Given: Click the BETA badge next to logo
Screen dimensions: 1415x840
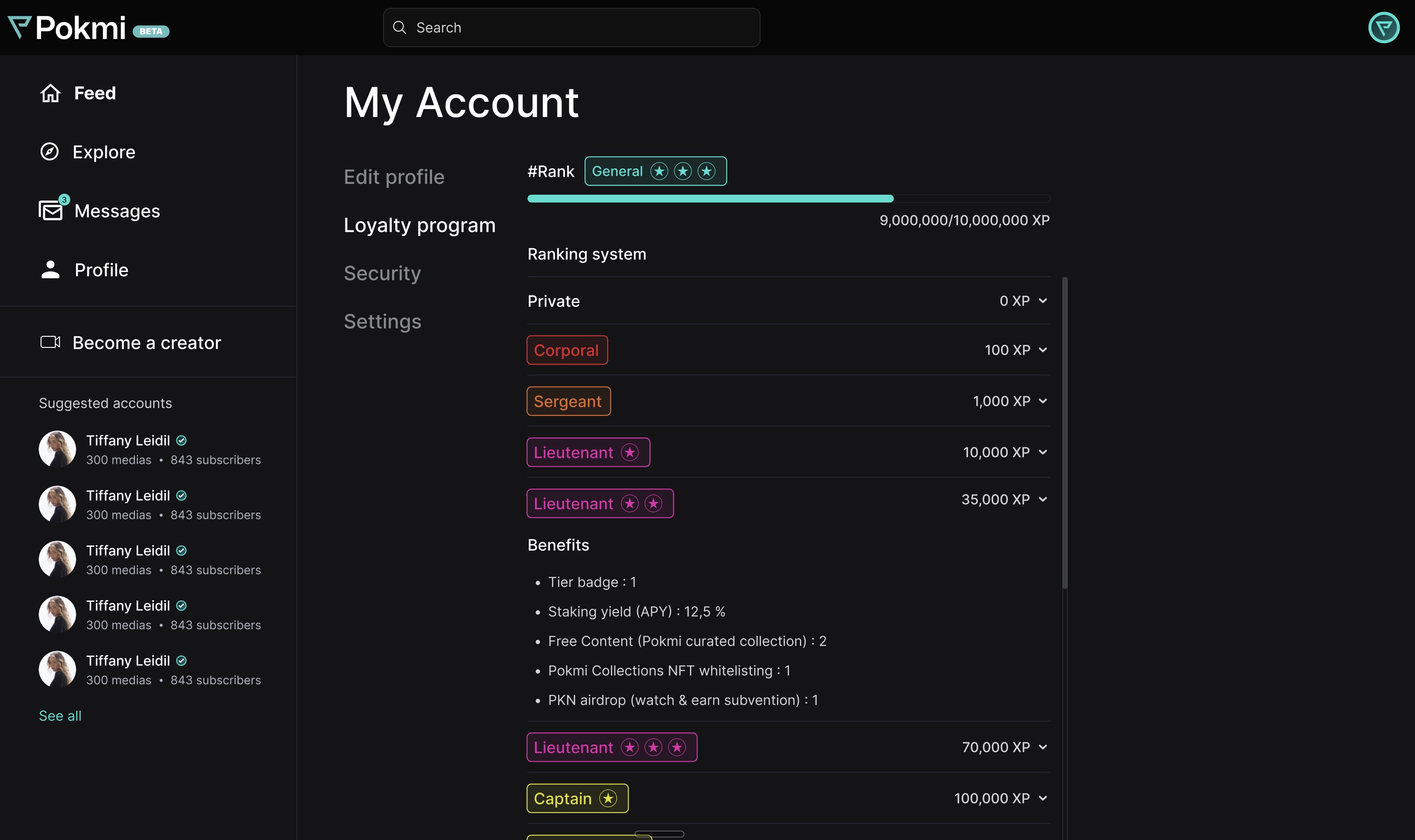Looking at the screenshot, I should (x=151, y=31).
